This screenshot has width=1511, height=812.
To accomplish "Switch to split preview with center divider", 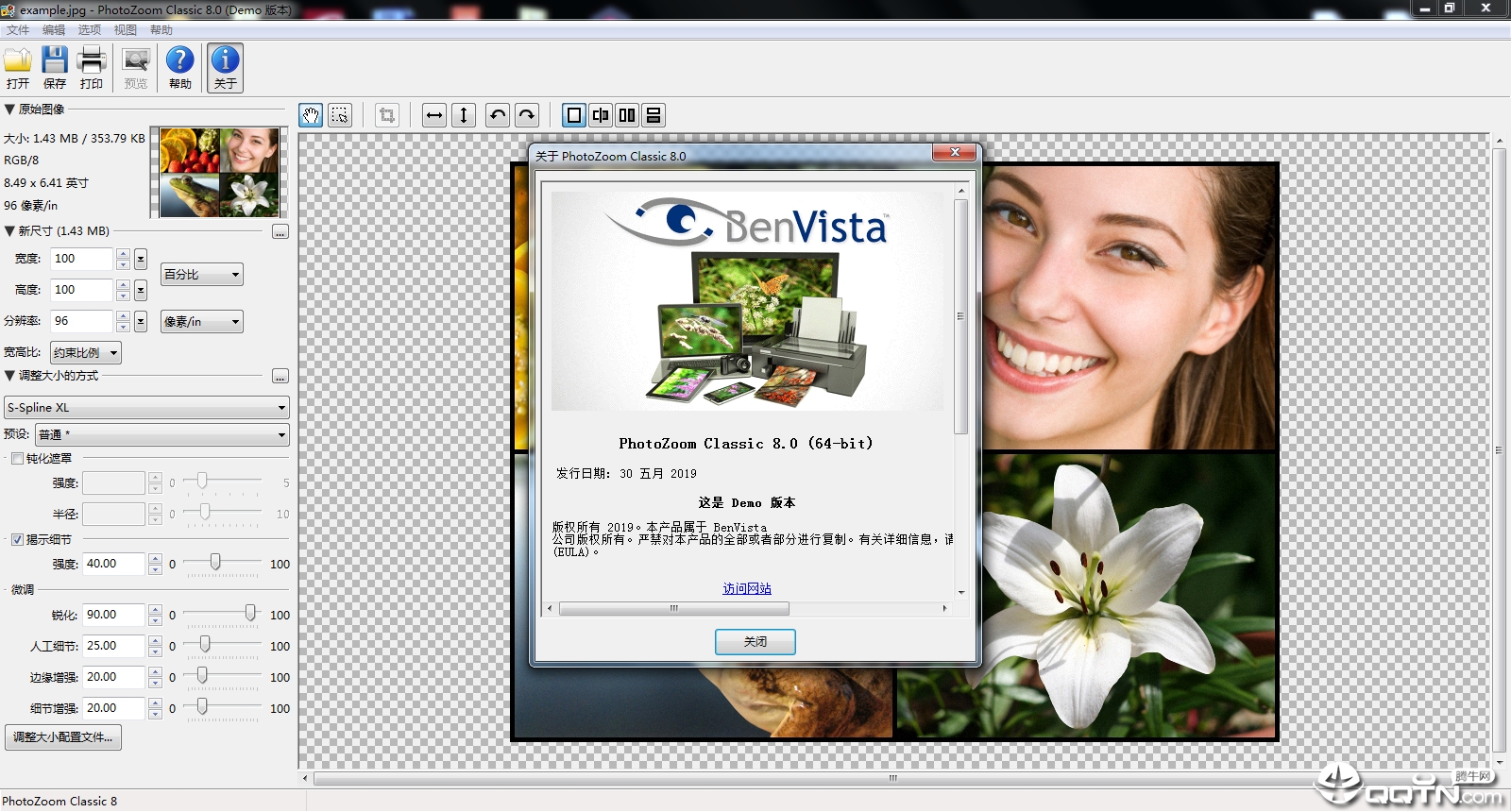I will pyautogui.click(x=601, y=115).
